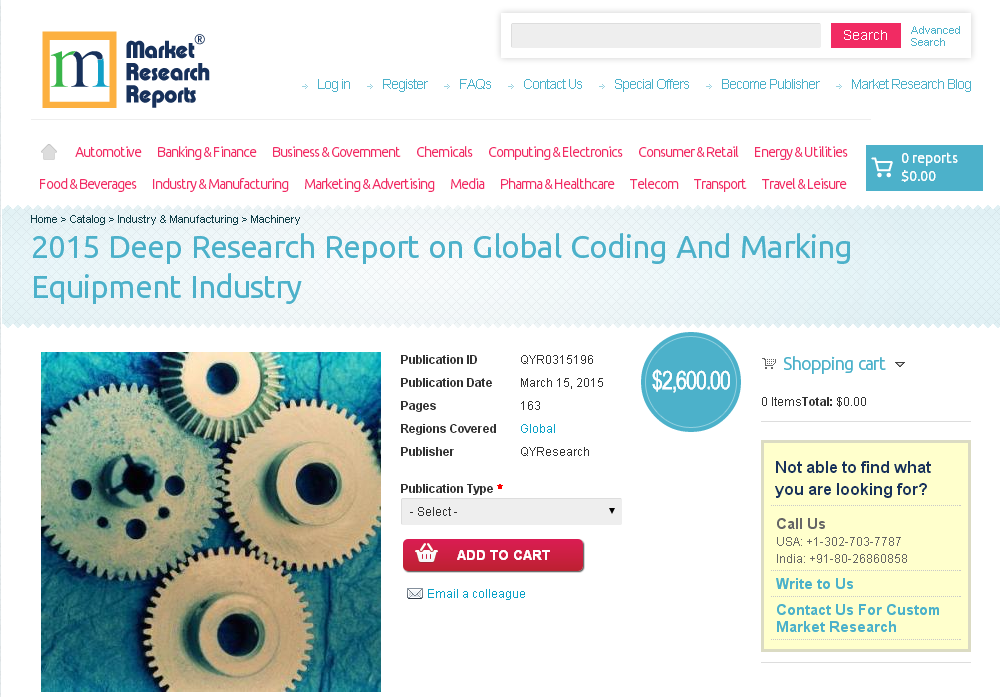The image size is (1001, 697).
Task: Select the Media category
Action: click(467, 184)
